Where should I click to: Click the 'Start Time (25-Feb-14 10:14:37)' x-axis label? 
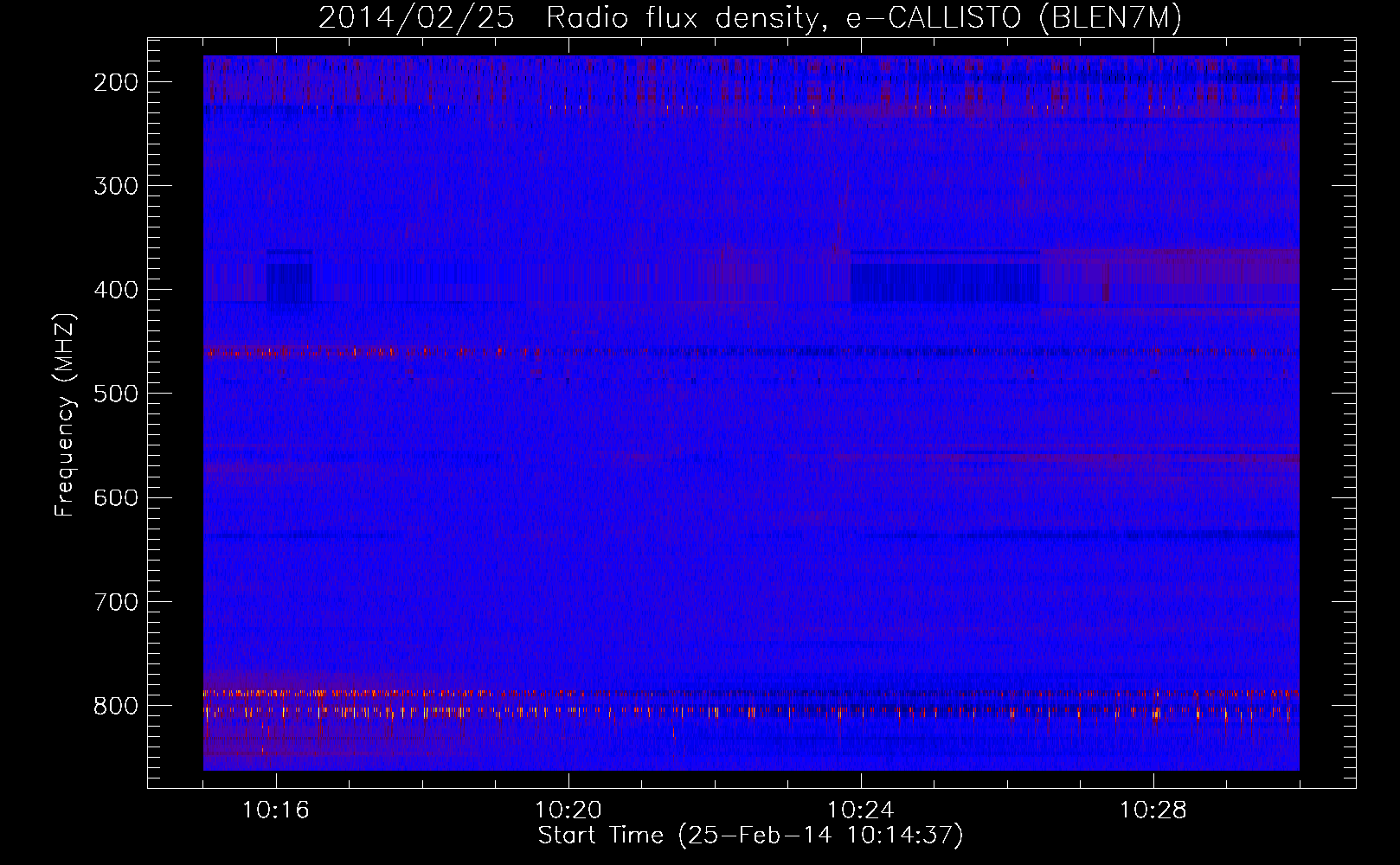(x=750, y=836)
